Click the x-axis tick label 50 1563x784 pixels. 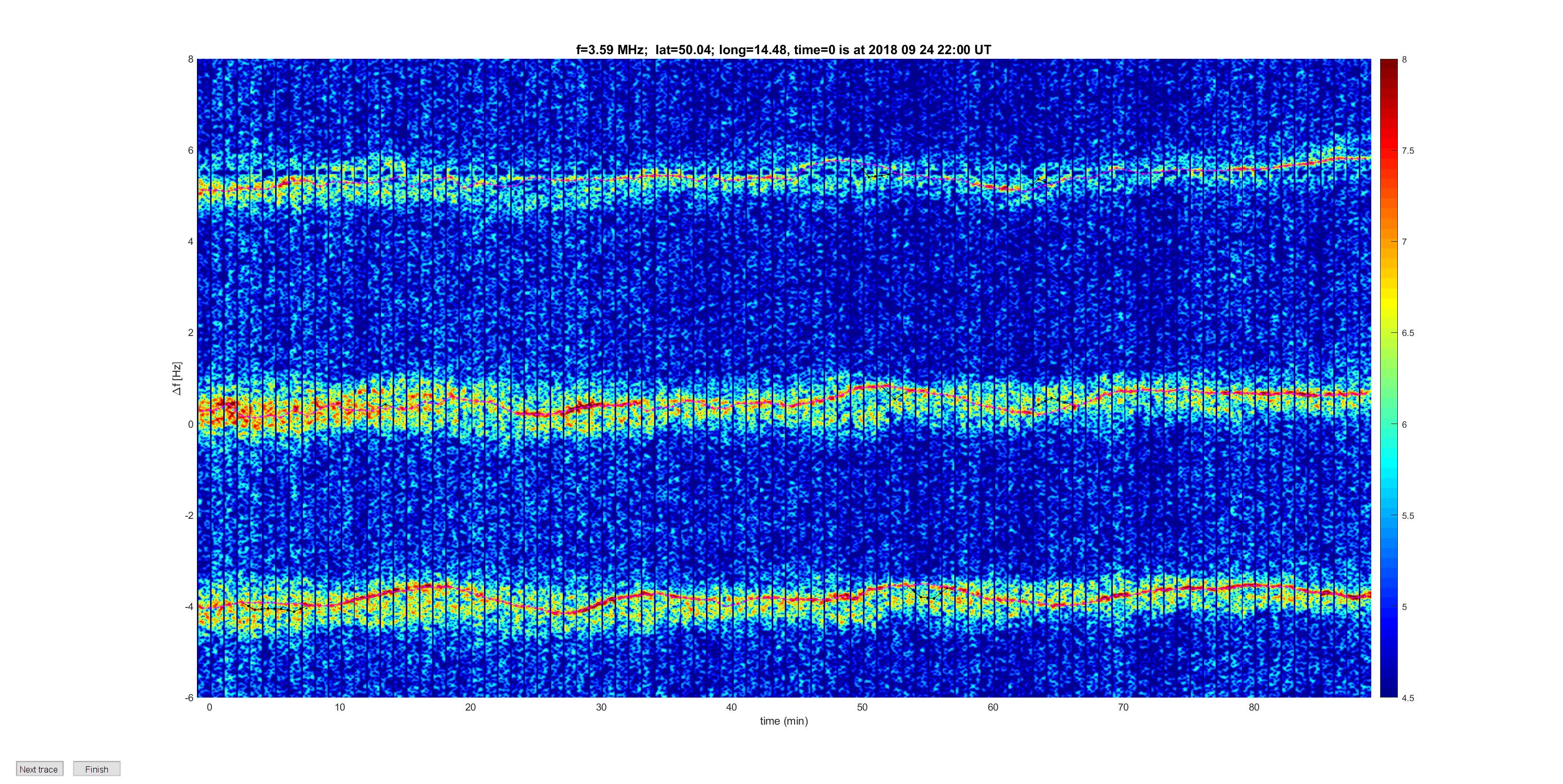pos(862,707)
